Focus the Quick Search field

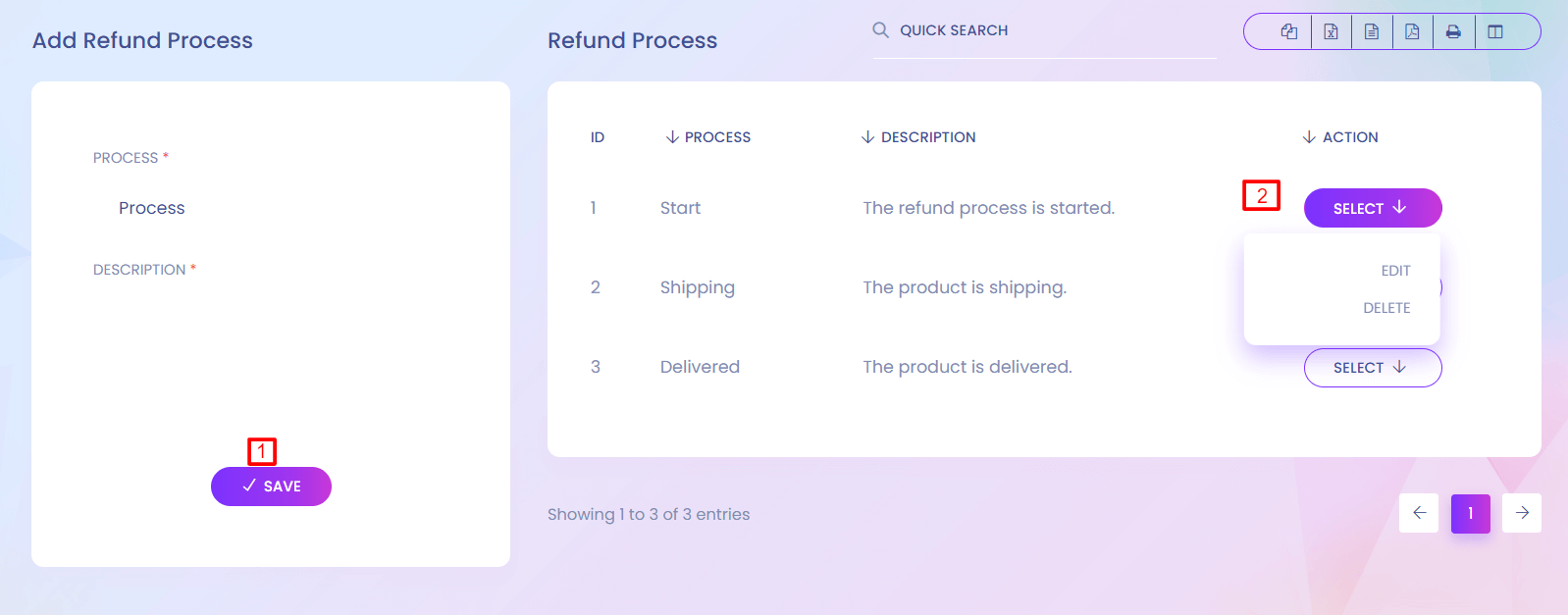point(1050,30)
